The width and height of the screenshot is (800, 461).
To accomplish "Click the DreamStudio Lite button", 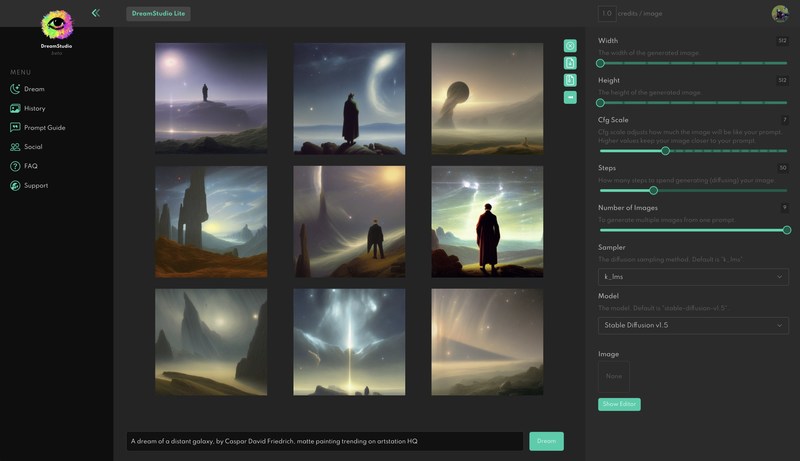I will pyautogui.click(x=158, y=14).
